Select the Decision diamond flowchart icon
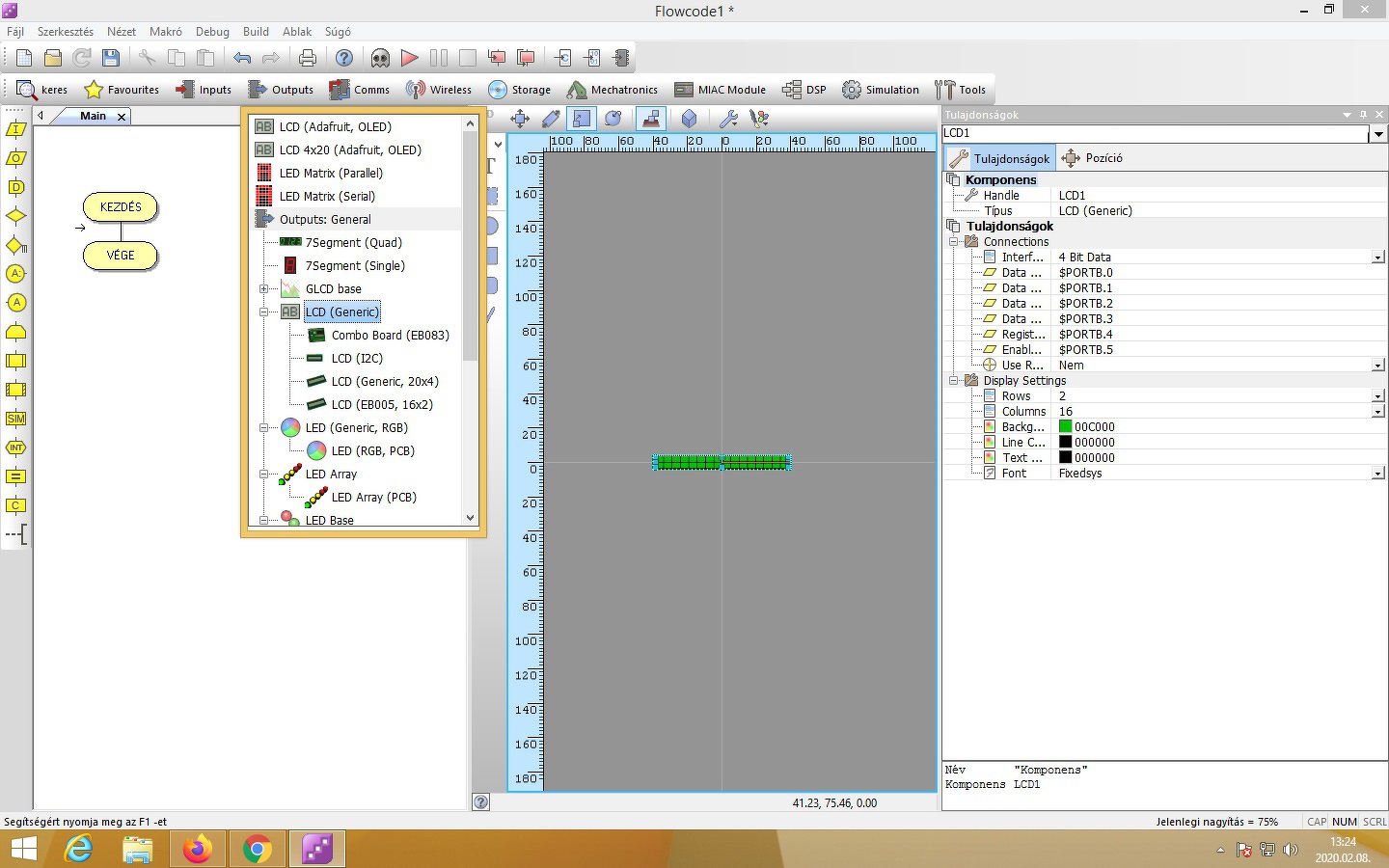The image size is (1389, 868). click(16, 216)
